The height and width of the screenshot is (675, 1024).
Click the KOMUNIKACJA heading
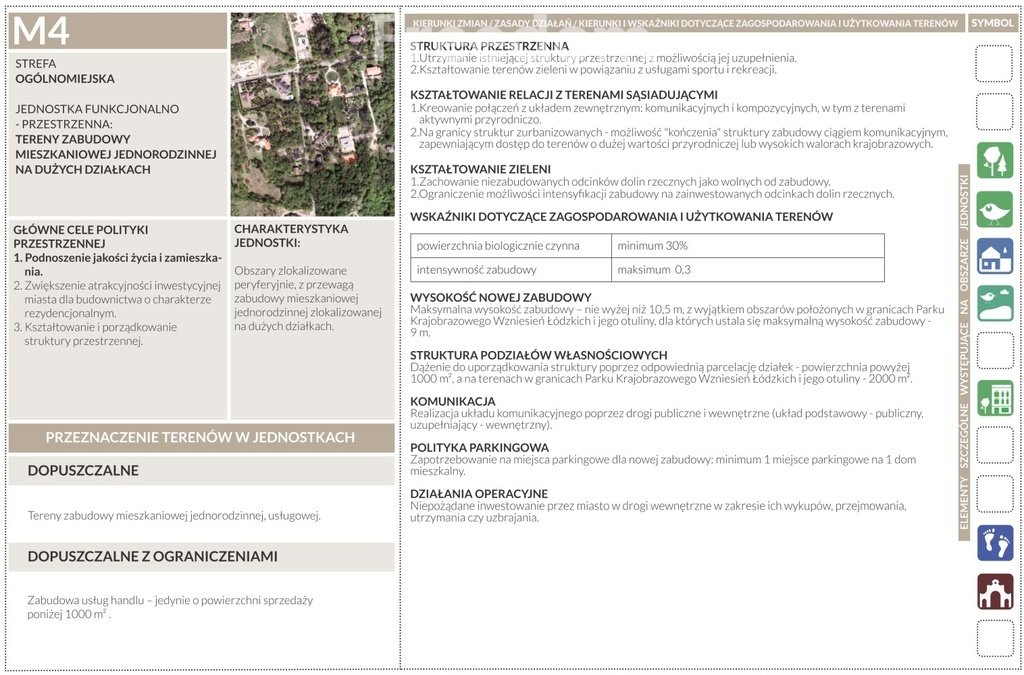453,401
